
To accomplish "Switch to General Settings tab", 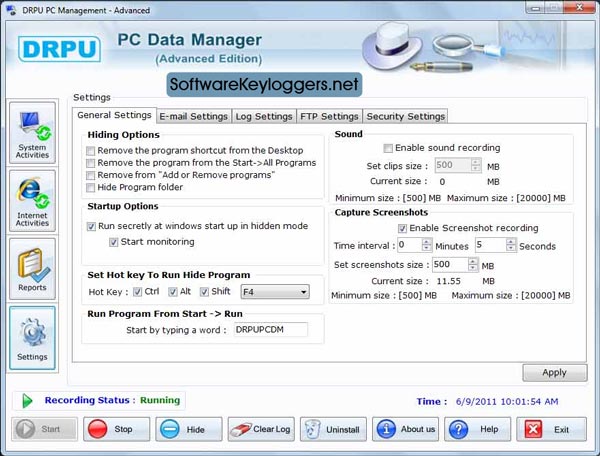I will tap(114, 115).
